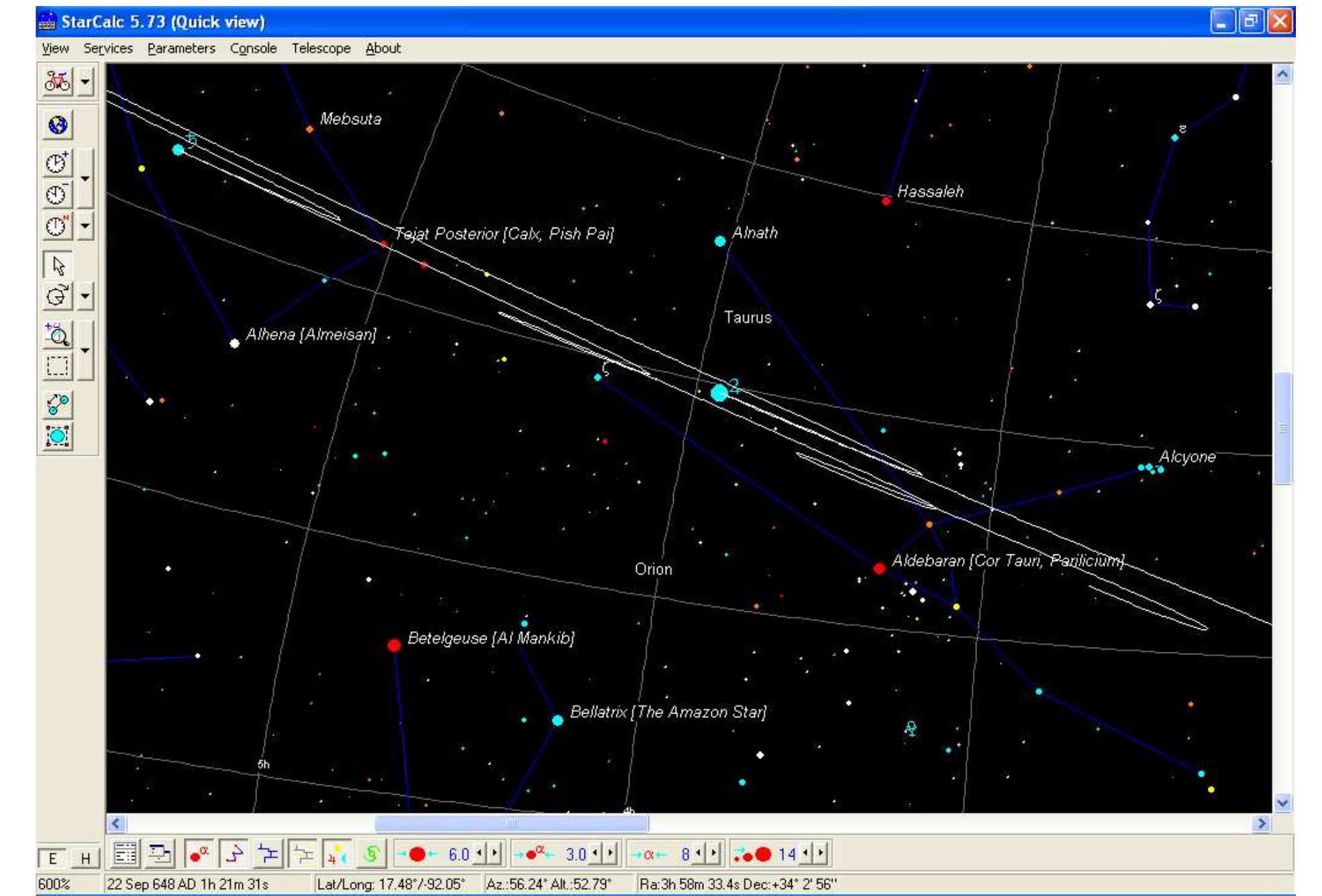This screenshot has height=896, width=1322.
Task: Open the dropdown next to the clock plus/minus icons
Action: pyautogui.click(x=85, y=179)
